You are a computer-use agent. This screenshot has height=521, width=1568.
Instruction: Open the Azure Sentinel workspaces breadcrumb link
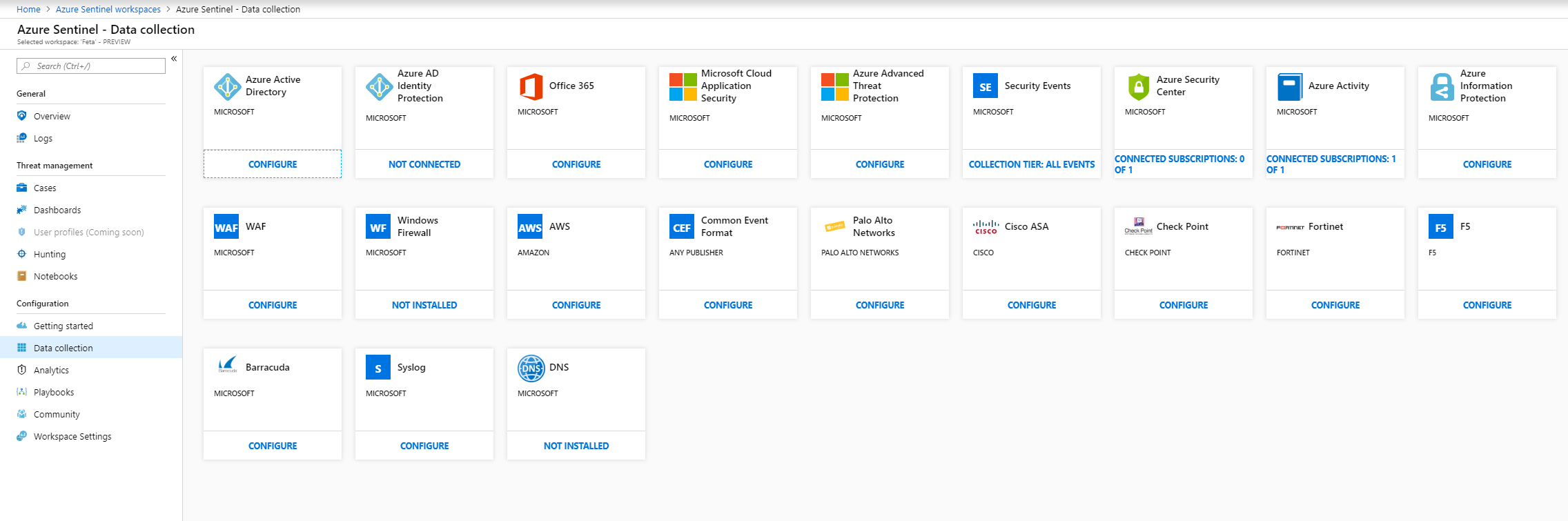pyautogui.click(x=108, y=9)
